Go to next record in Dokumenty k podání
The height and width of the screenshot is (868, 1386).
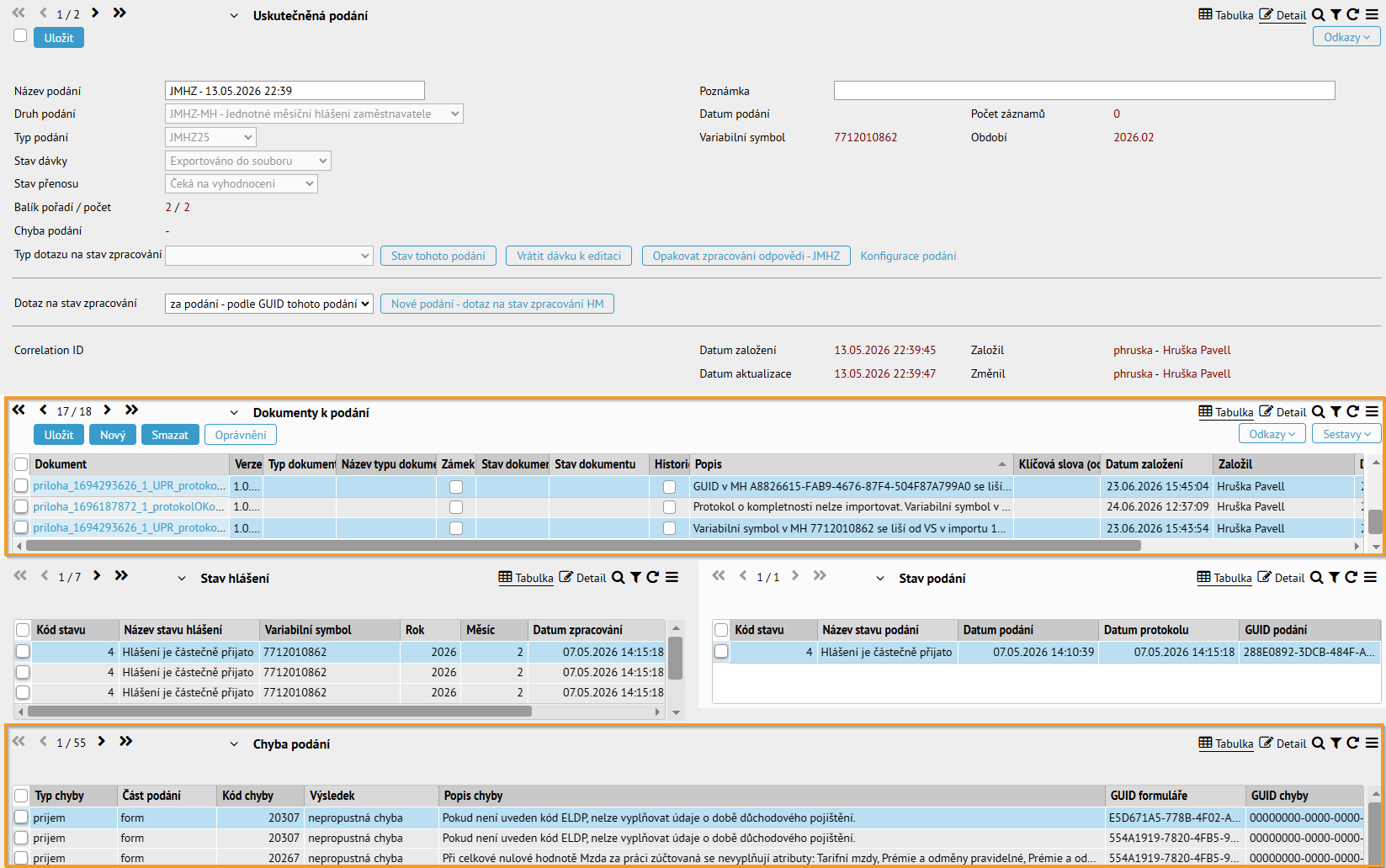pos(107,410)
